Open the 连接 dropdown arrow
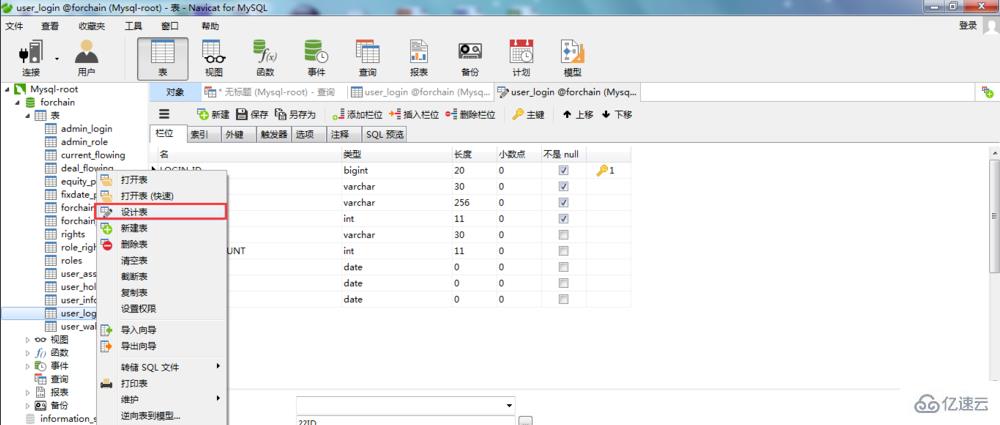Viewport: 1000px width, 425px height. (57, 59)
